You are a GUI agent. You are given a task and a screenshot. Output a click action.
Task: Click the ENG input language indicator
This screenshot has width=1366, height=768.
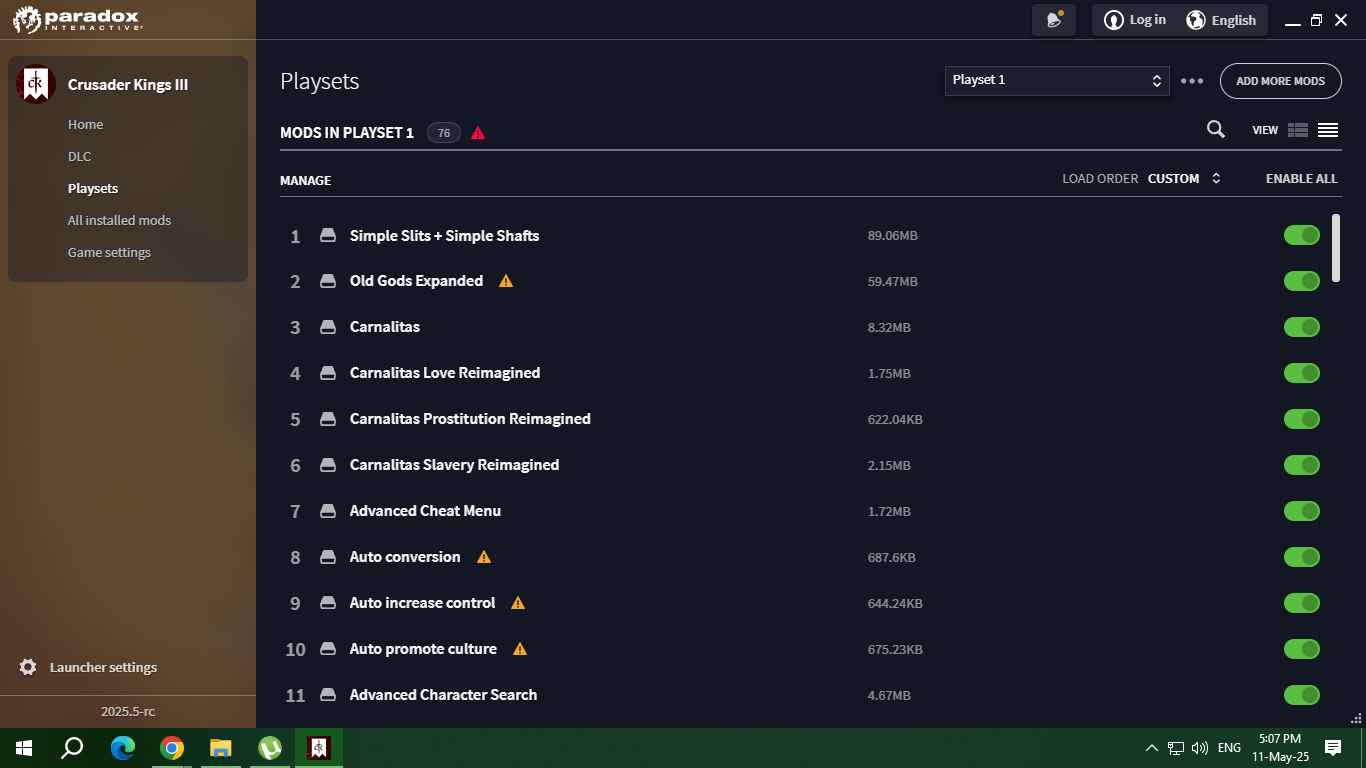1229,748
